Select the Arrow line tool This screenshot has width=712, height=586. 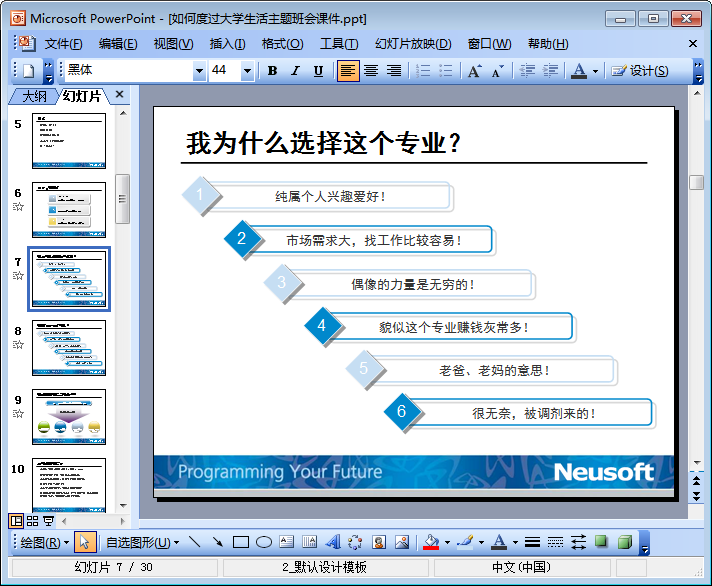click(x=217, y=542)
